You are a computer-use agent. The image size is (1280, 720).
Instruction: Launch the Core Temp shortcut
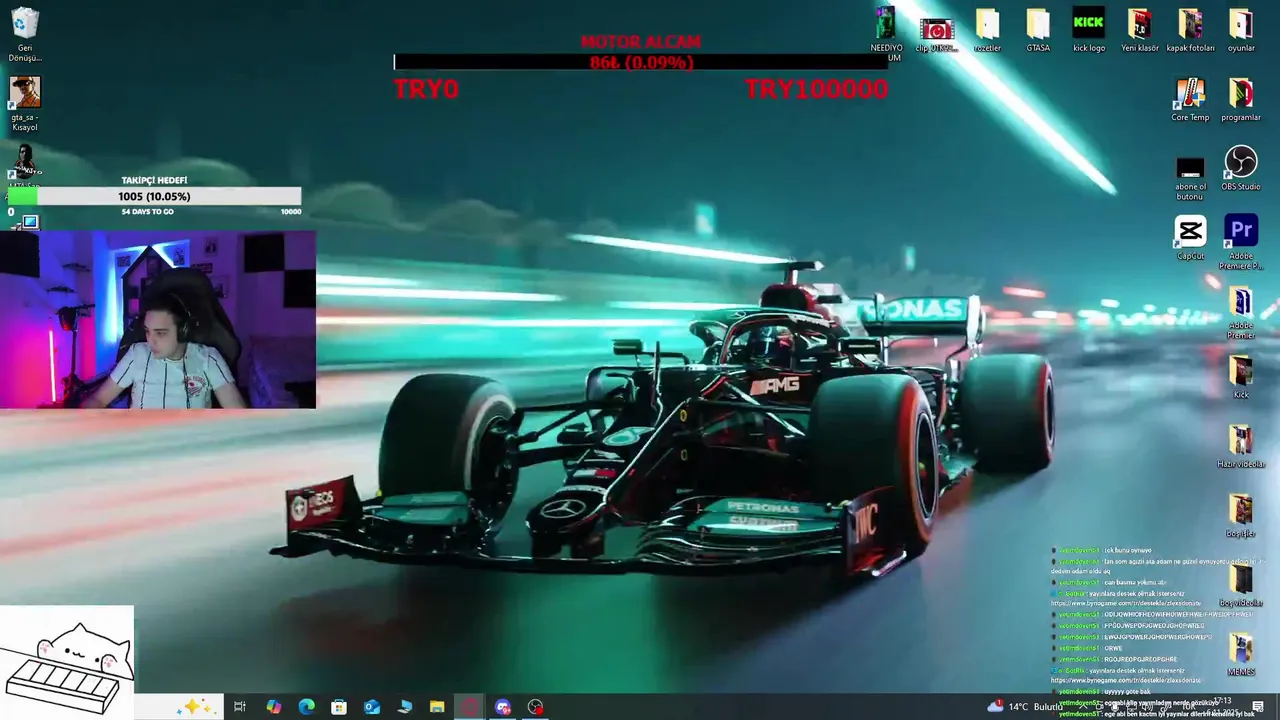pos(1190,100)
